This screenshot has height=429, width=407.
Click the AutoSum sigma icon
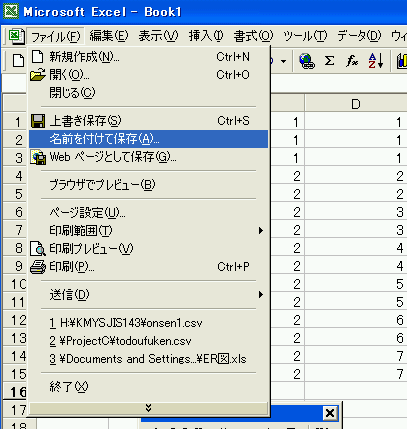[x=329, y=61]
